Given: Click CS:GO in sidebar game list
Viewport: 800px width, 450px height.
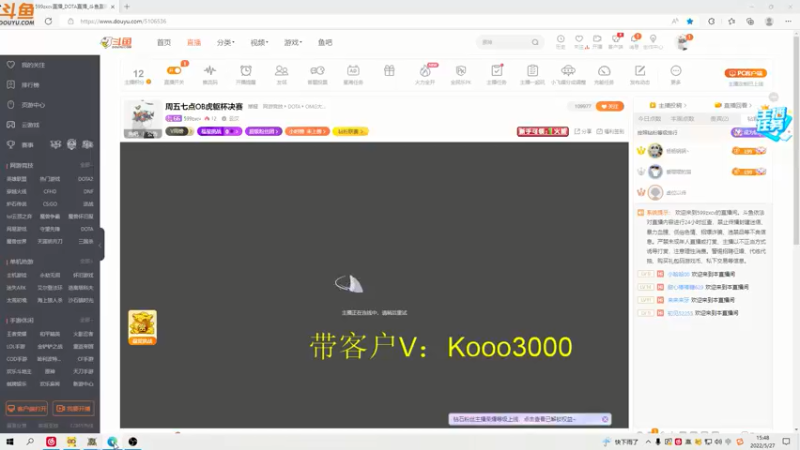Looking at the screenshot, I should (50, 204).
